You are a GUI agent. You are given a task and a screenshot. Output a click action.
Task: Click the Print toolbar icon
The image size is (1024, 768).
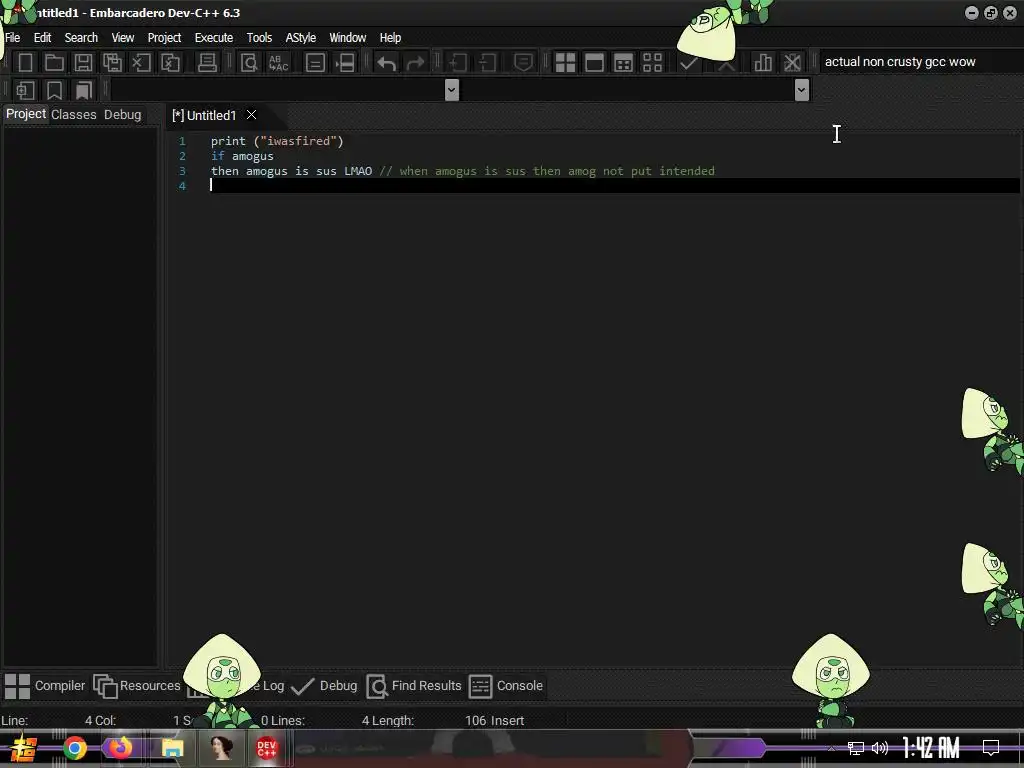[x=207, y=63]
